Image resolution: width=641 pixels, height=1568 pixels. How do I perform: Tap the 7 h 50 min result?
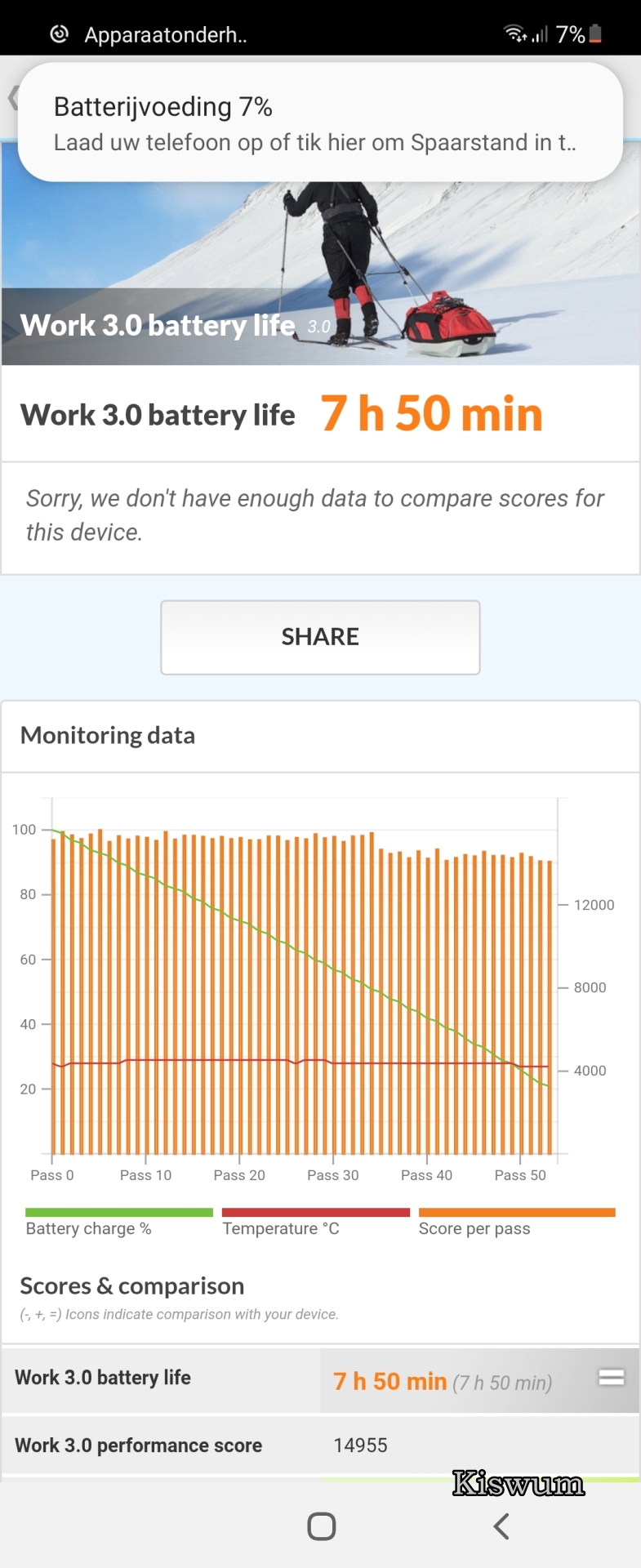click(x=431, y=413)
